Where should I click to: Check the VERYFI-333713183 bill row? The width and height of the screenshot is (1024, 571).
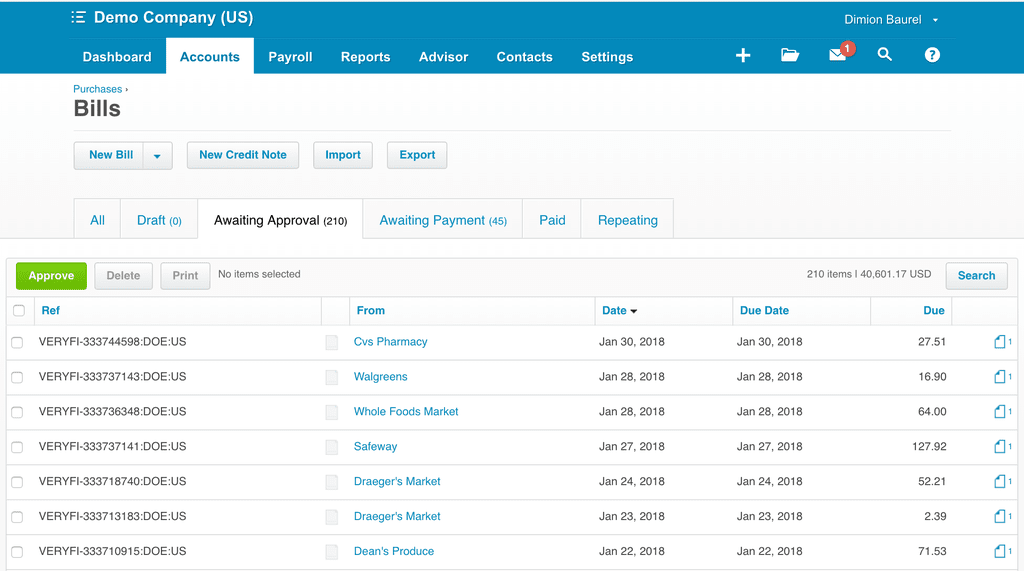click(x=17, y=517)
